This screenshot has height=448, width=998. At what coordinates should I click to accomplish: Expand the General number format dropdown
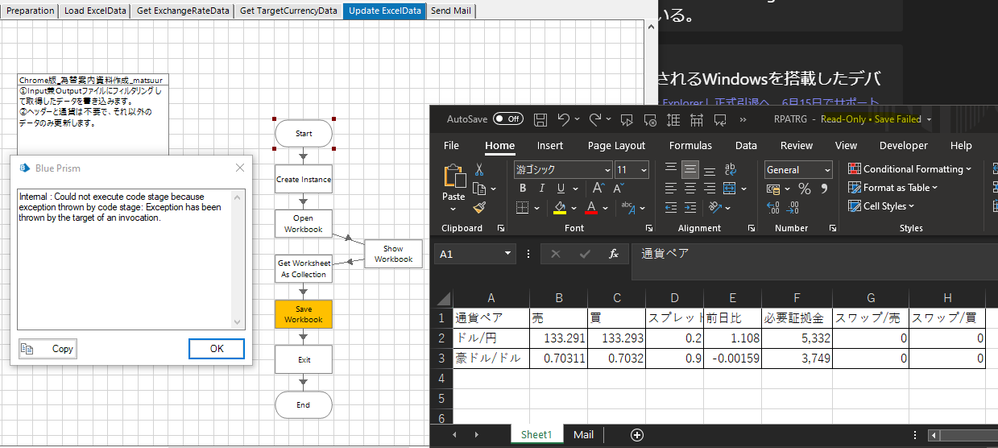click(826, 170)
